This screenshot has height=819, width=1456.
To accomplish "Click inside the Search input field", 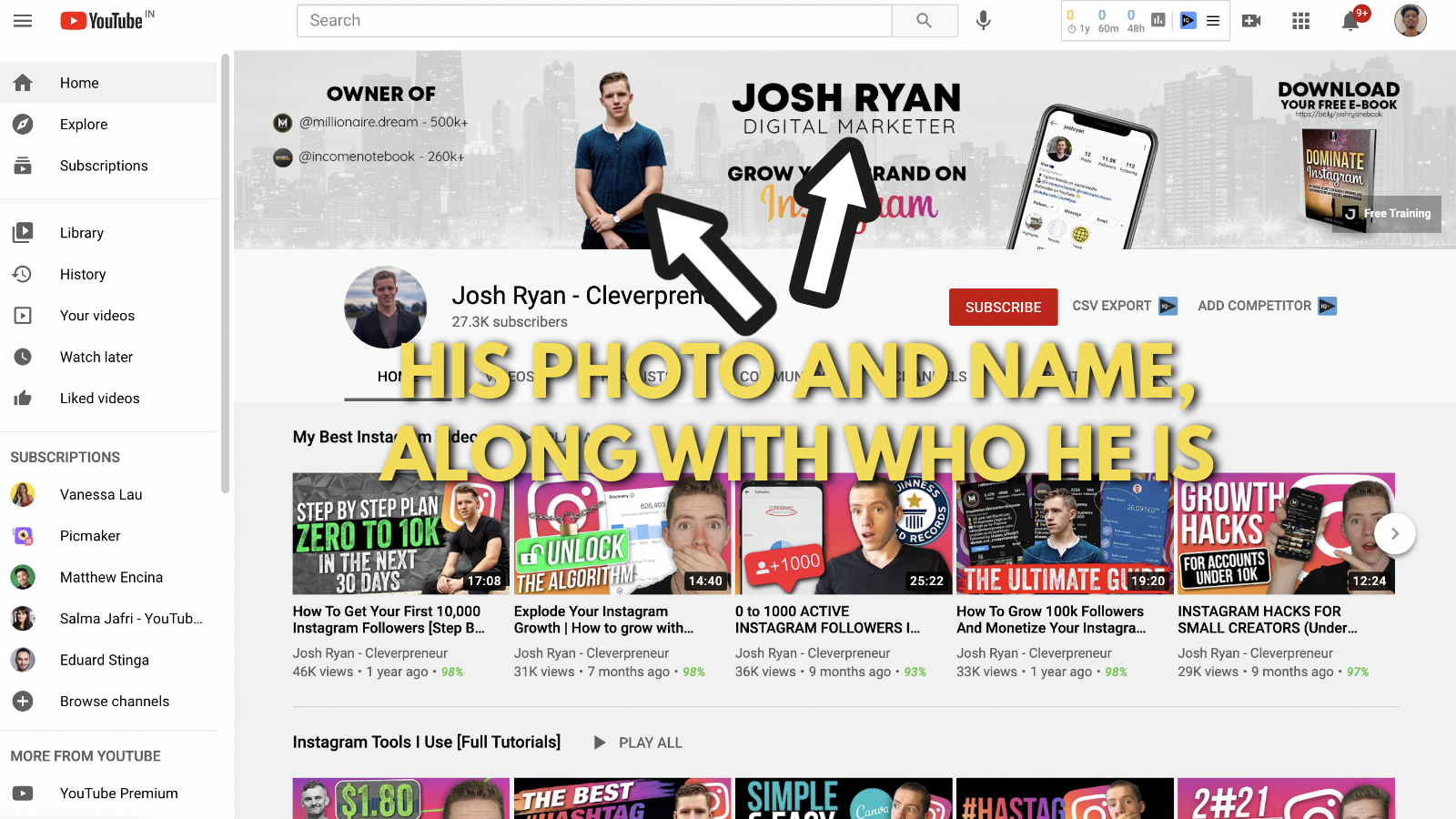I will pos(594,20).
